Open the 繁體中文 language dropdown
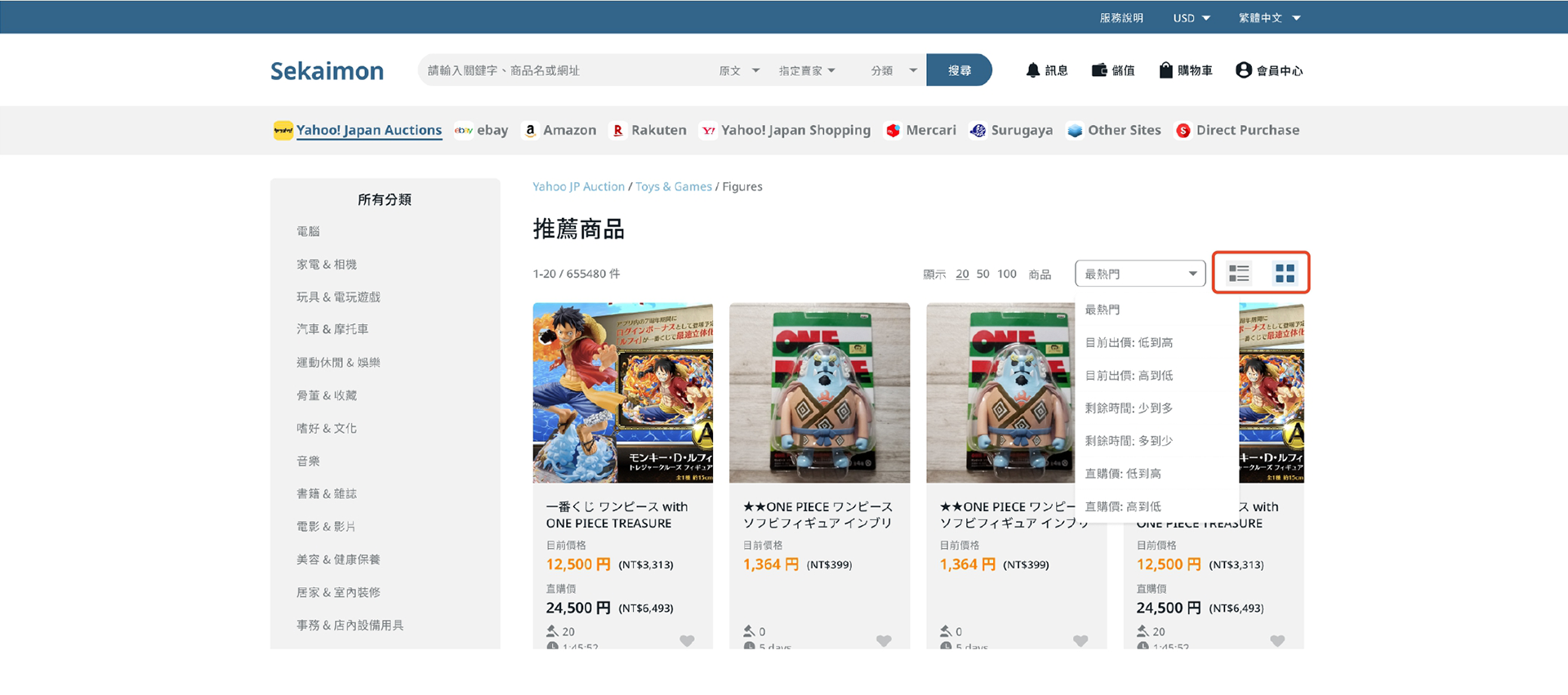 1269,17
